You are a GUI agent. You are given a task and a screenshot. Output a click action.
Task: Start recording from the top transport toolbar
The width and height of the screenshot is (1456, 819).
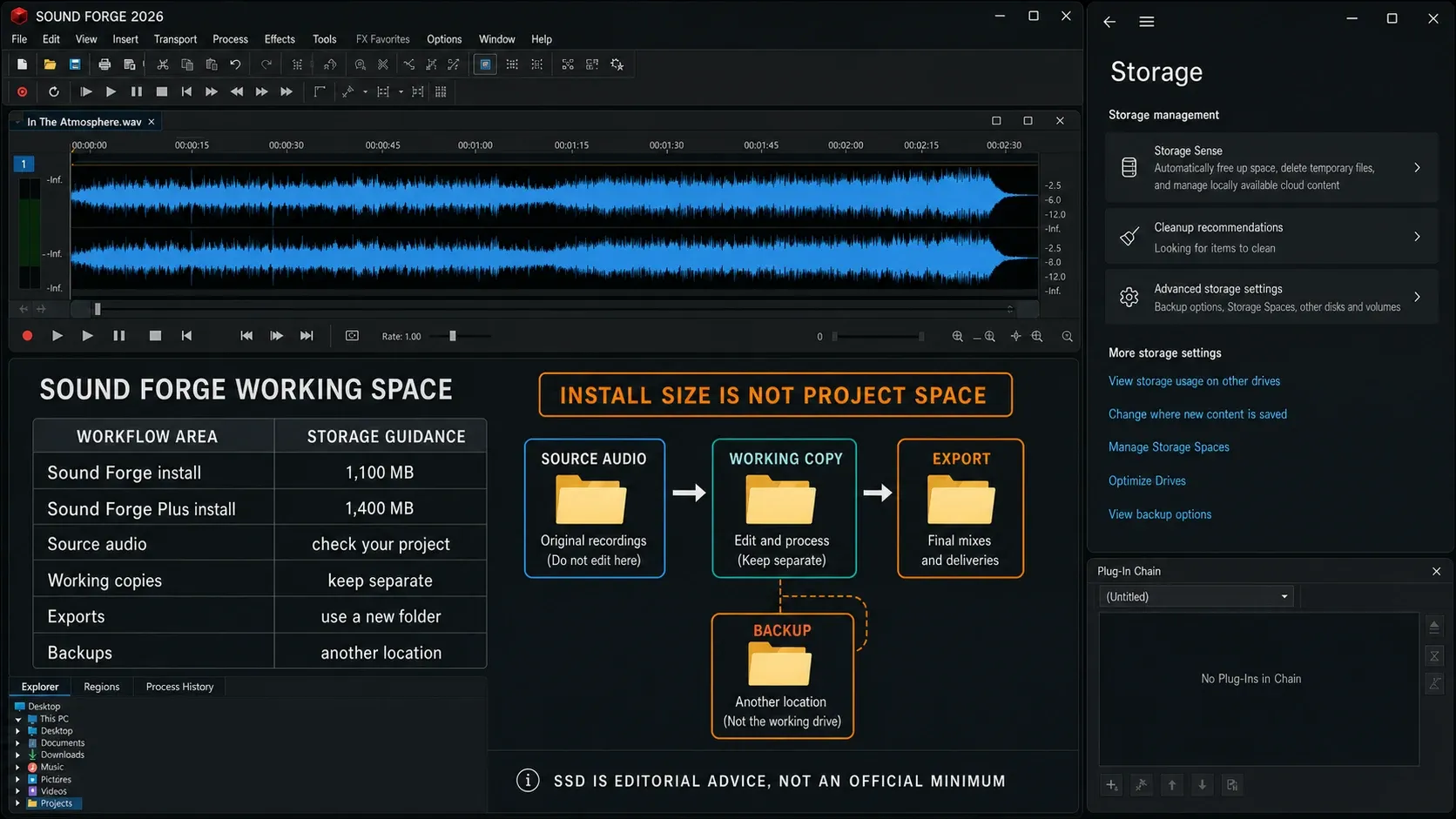[23, 91]
